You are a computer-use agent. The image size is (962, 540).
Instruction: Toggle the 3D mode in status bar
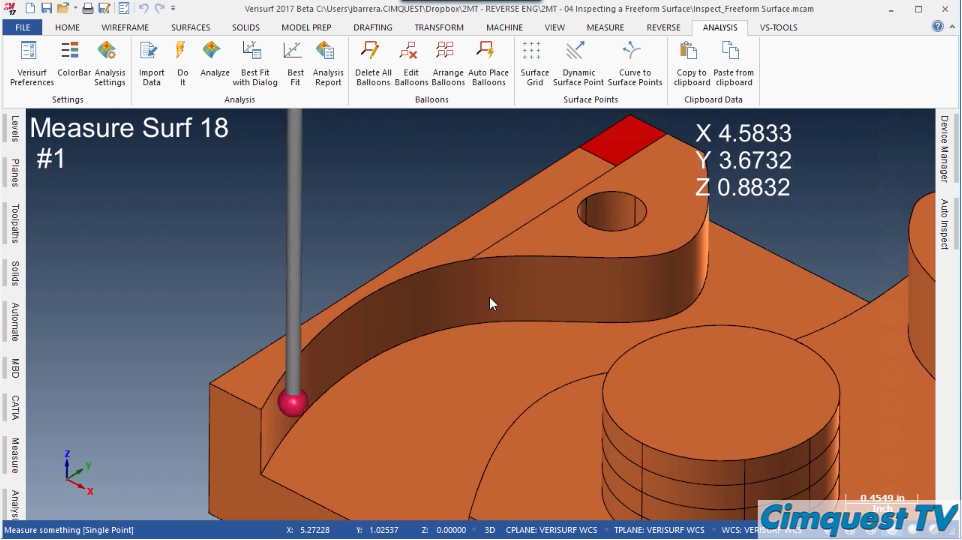pos(490,530)
